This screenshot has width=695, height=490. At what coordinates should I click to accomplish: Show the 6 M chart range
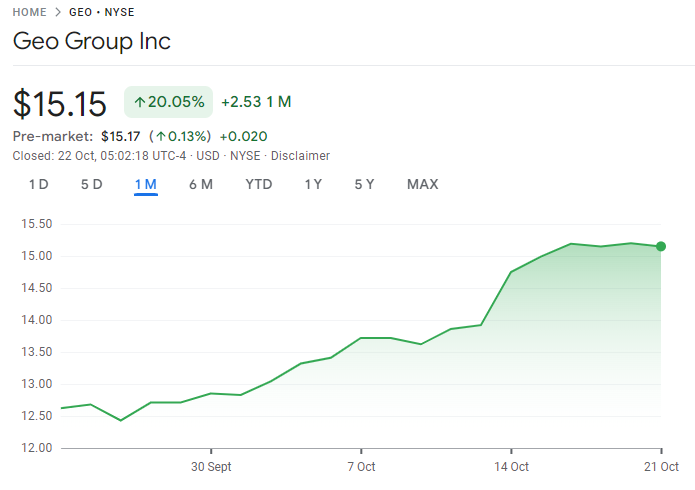[x=200, y=184]
